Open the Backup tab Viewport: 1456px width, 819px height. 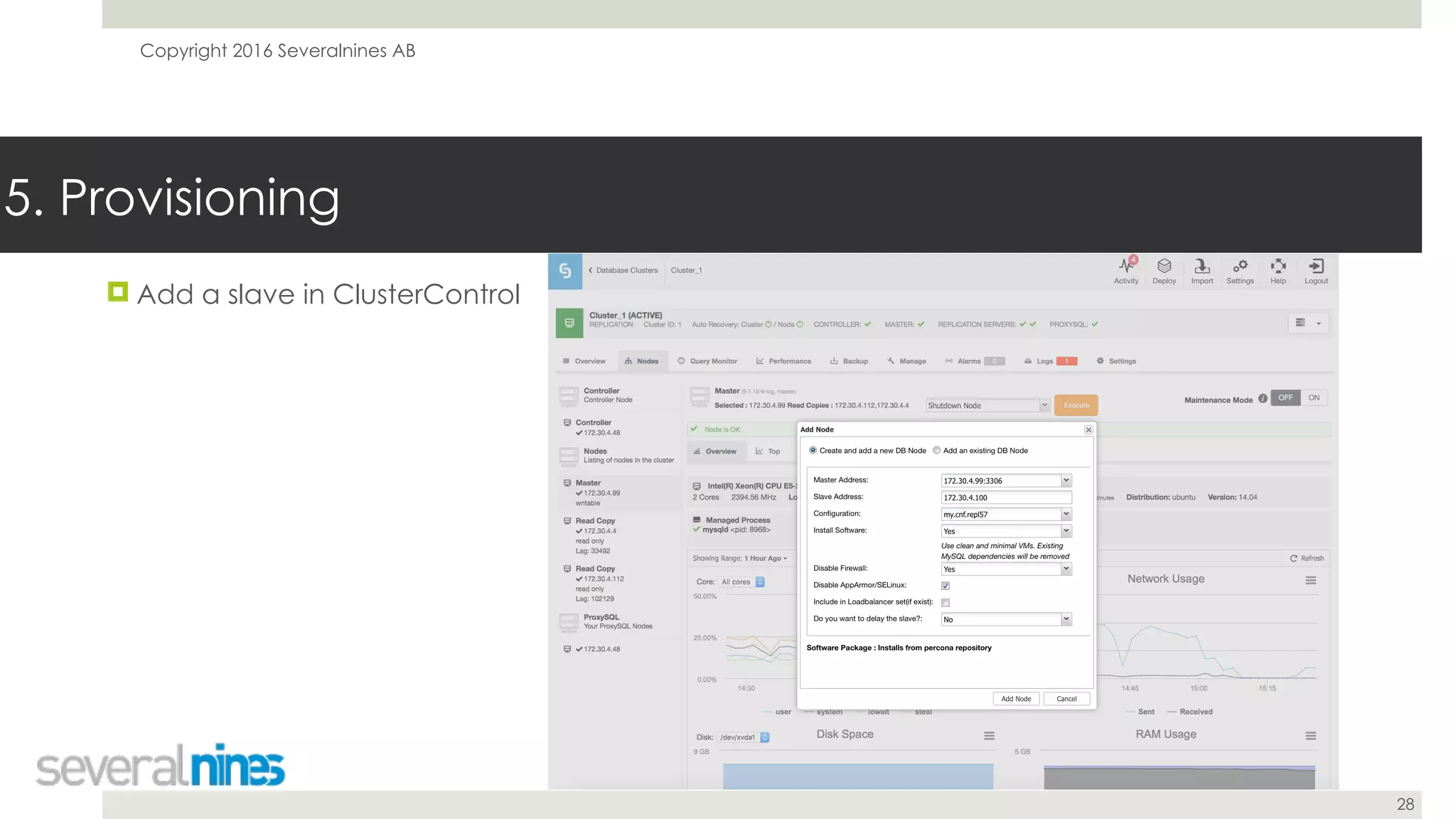850,361
